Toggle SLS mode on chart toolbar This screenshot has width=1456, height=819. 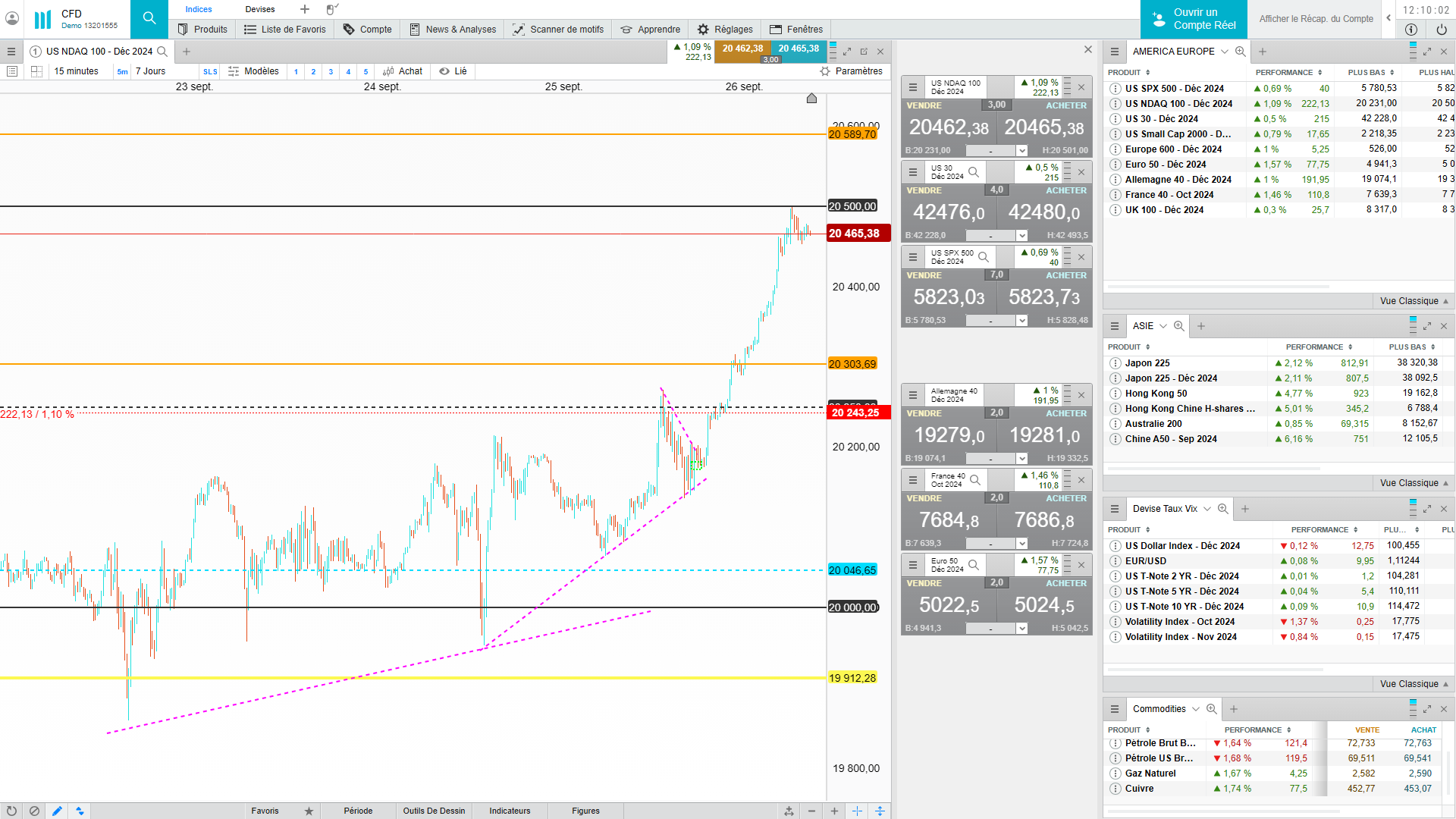pyautogui.click(x=210, y=71)
